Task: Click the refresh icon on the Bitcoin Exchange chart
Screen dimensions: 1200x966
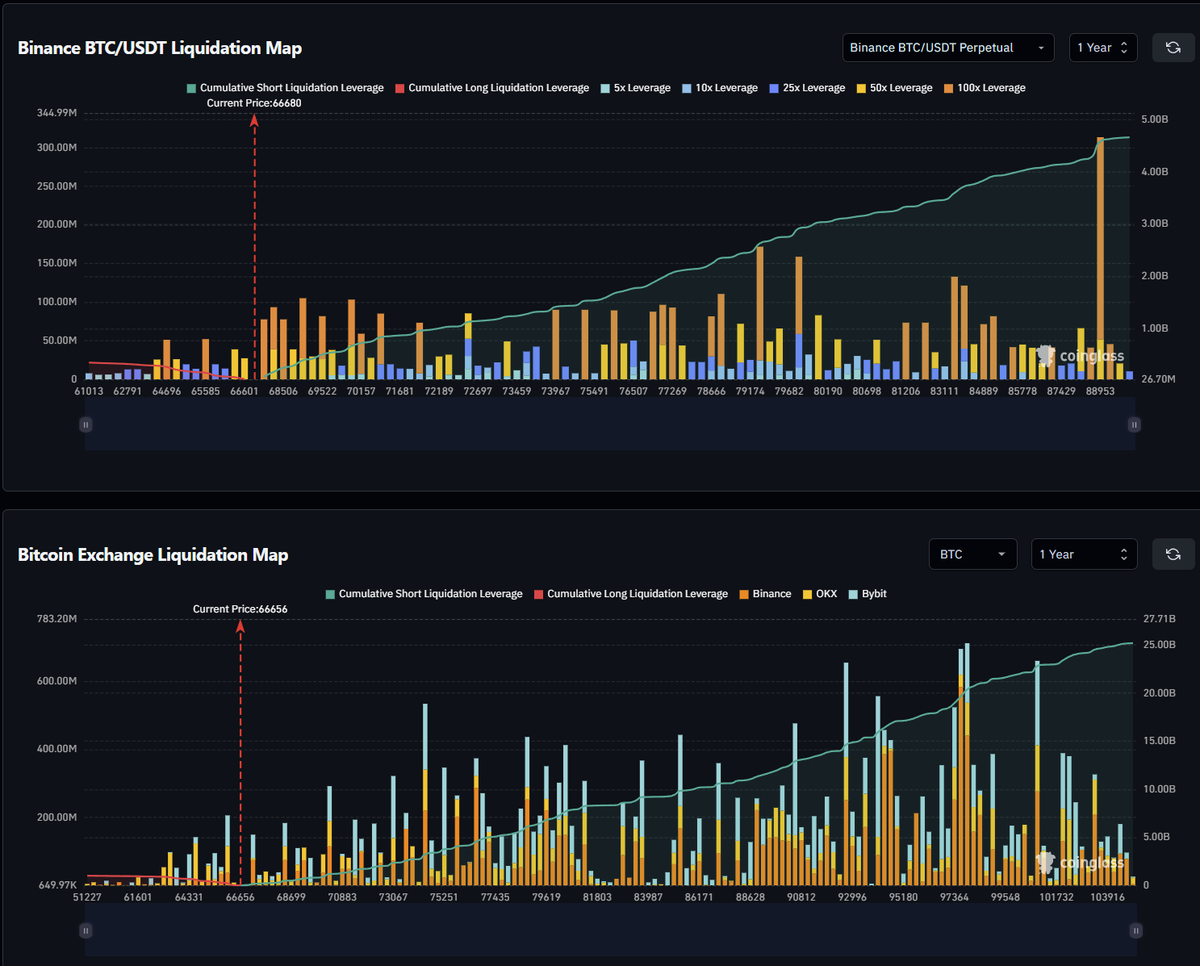Action: click(x=1172, y=553)
